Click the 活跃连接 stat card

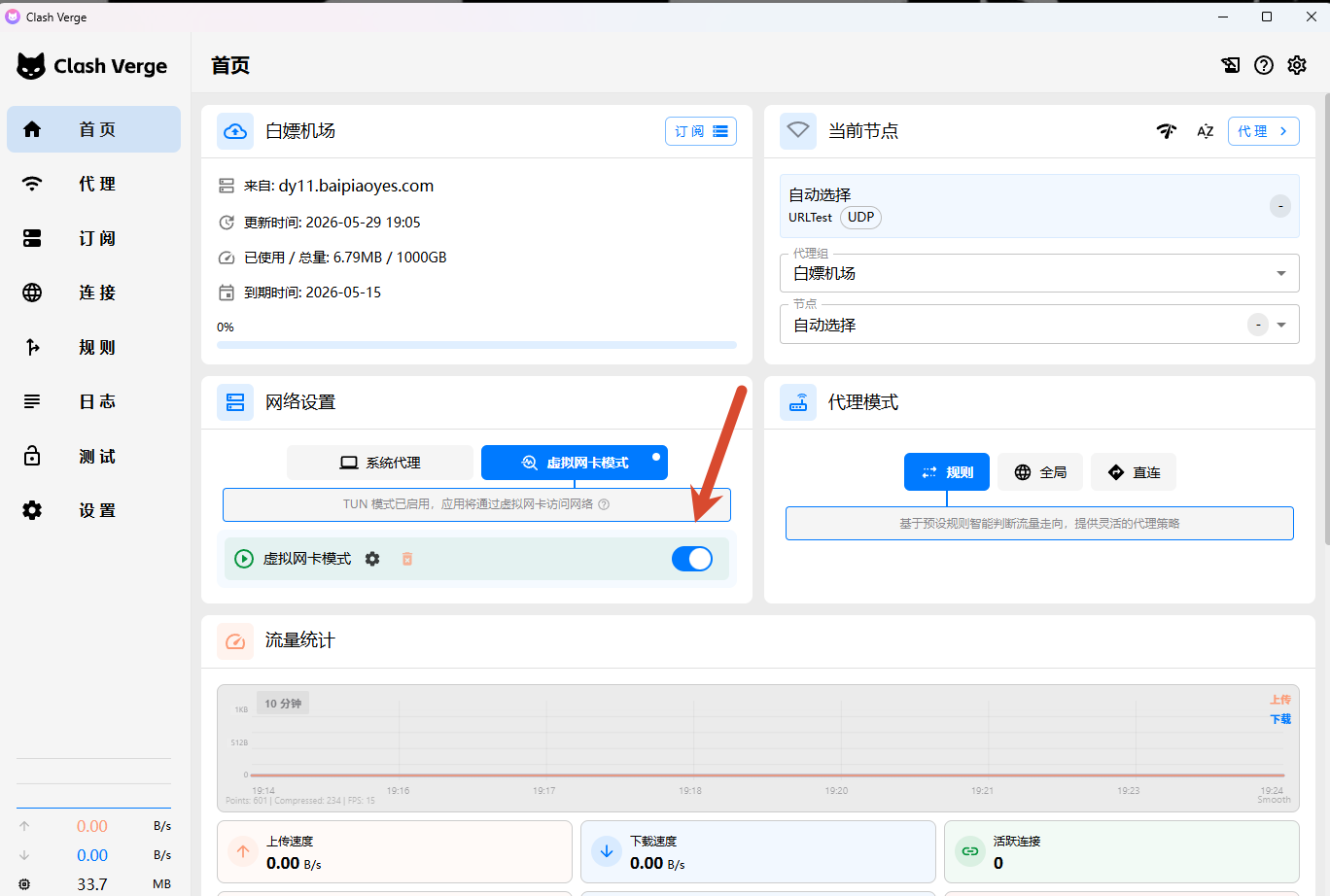tap(1122, 852)
